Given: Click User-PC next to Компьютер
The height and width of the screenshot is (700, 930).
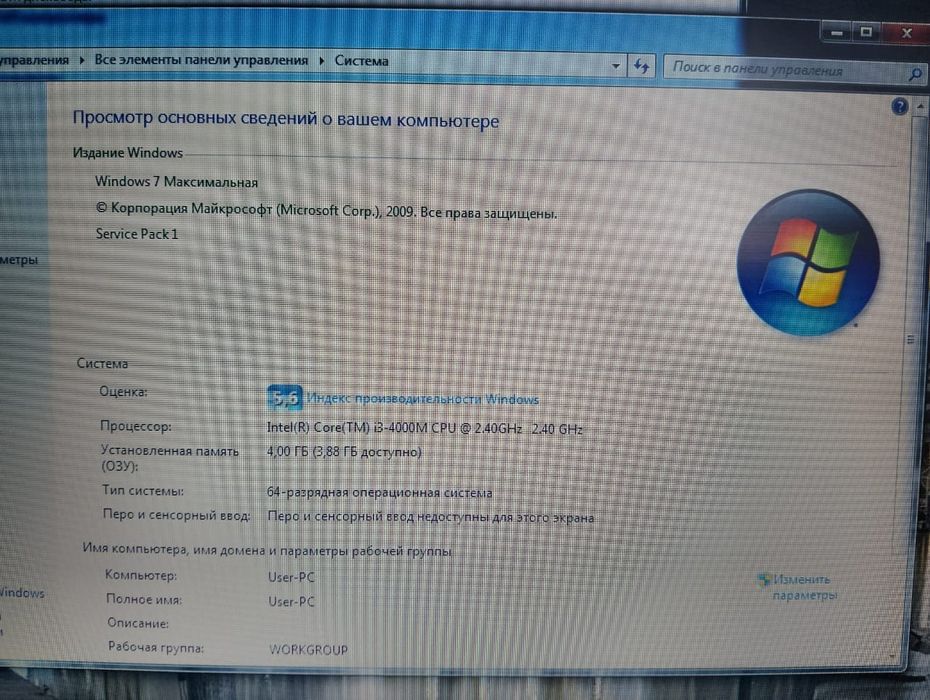Looking at the screenshot, I should 291,577.
